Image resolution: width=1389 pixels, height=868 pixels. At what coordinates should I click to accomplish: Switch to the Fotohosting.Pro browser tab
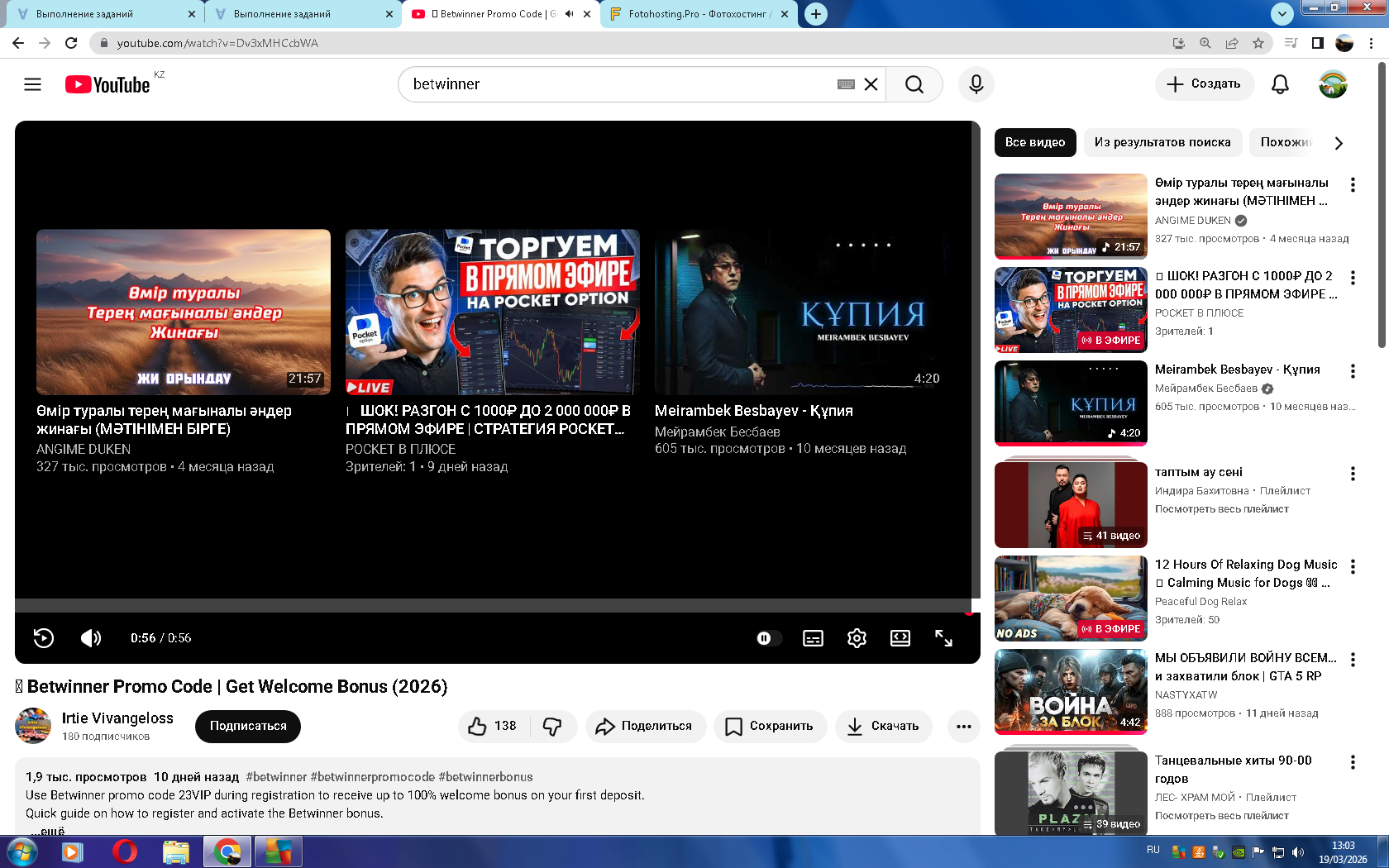pos(699,14)
